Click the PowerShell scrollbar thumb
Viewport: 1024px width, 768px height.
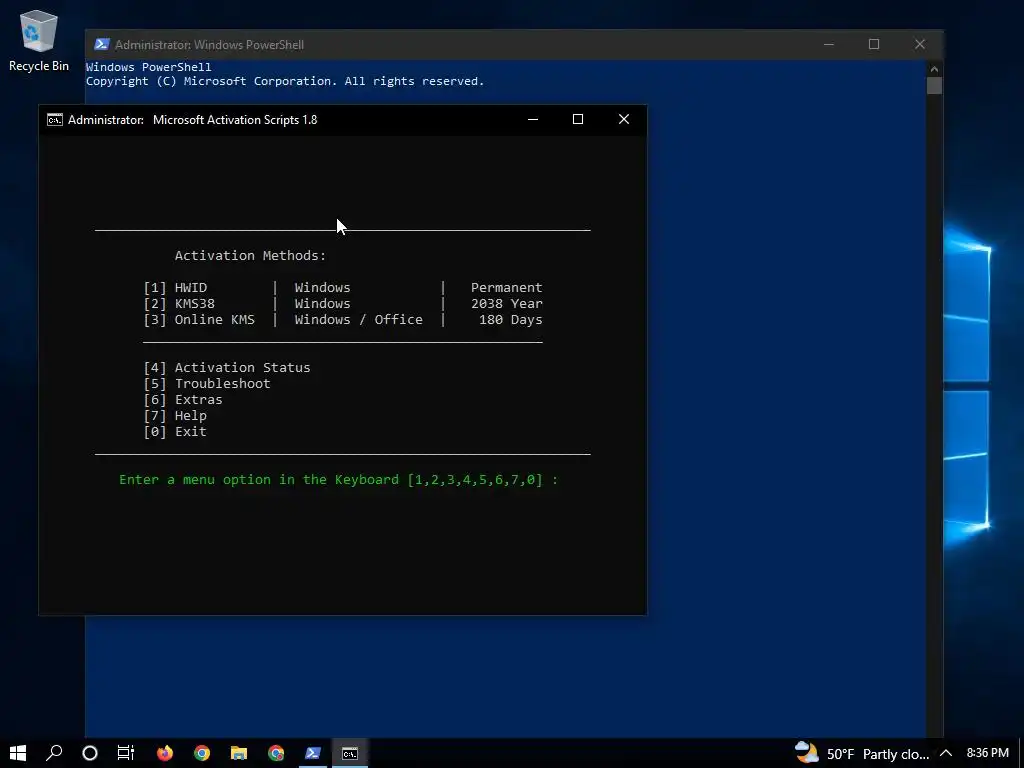[935, 86]
